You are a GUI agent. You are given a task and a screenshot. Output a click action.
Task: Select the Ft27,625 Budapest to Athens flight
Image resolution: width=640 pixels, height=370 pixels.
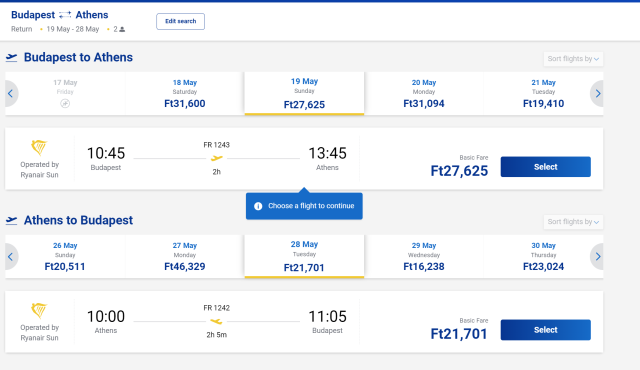(545, 167)
